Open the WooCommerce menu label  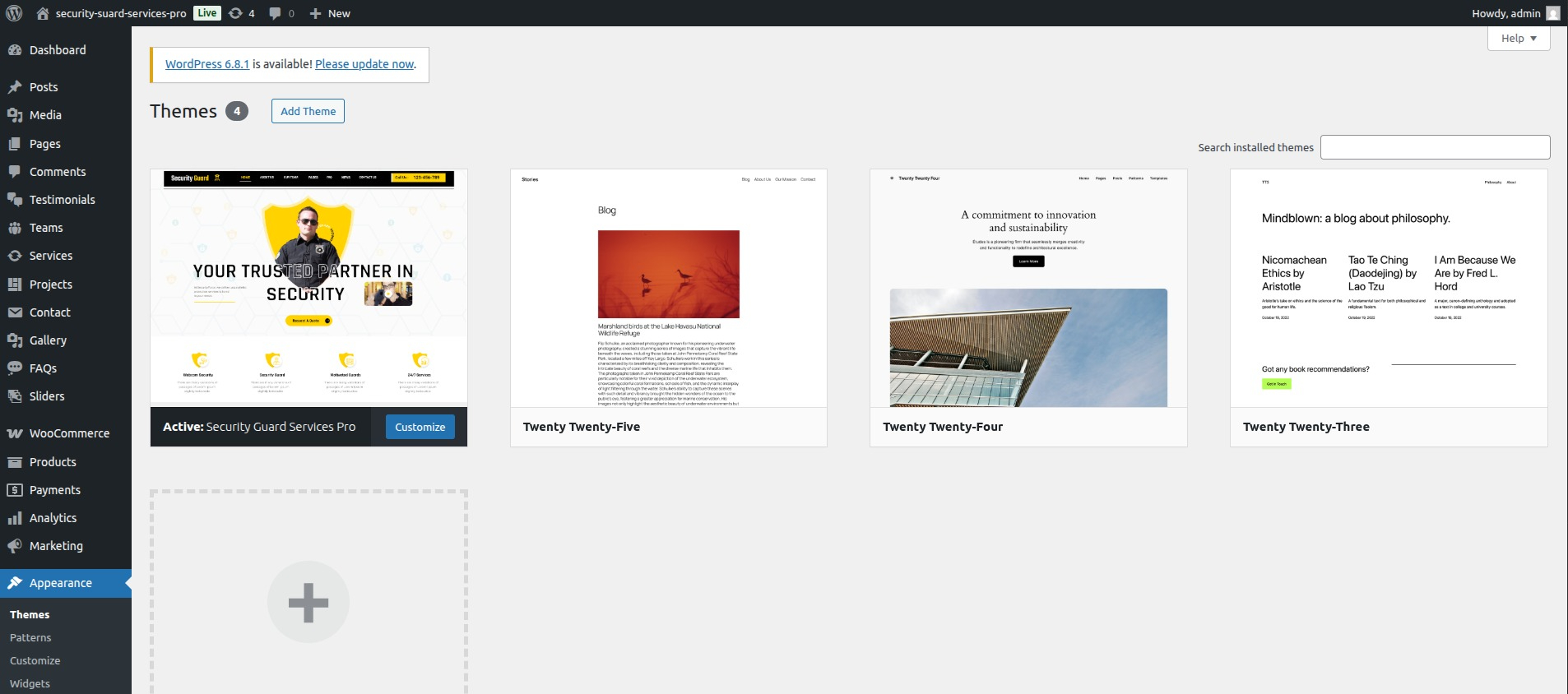coord(69,433)
